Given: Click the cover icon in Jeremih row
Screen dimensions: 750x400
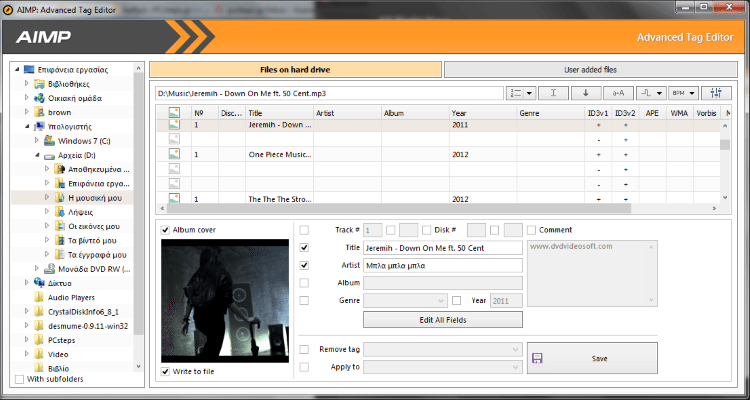Looking at the screenshot, I should point(174,125).
